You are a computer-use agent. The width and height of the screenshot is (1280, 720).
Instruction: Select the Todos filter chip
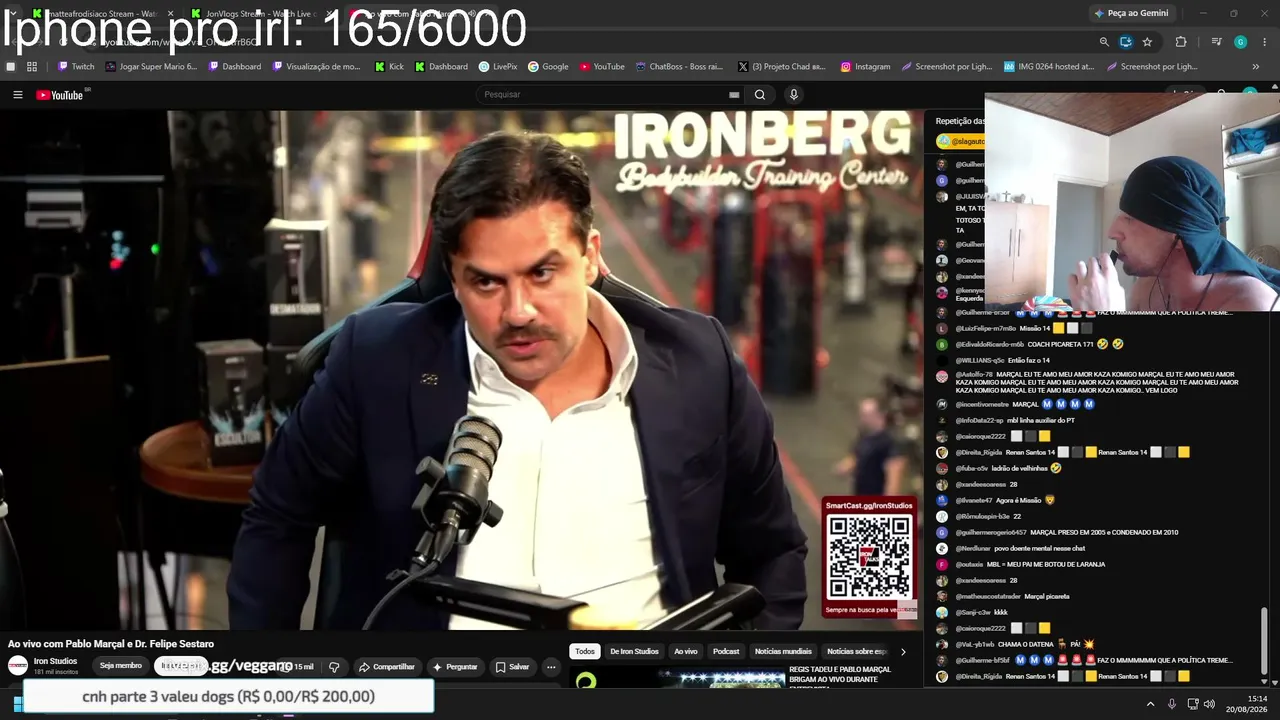585,652
